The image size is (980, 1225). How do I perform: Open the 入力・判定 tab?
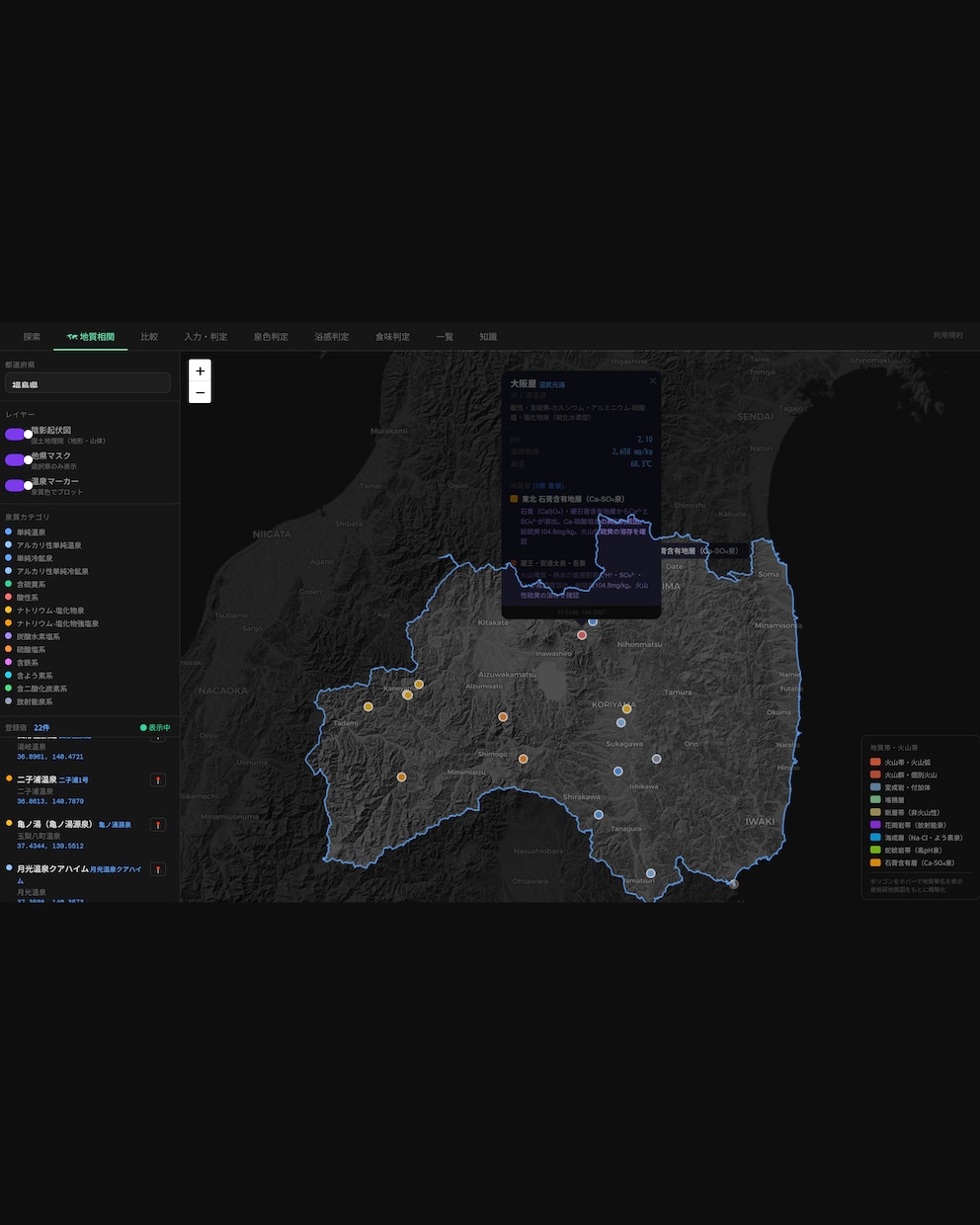pyautogui.click(x=205, y=337)
